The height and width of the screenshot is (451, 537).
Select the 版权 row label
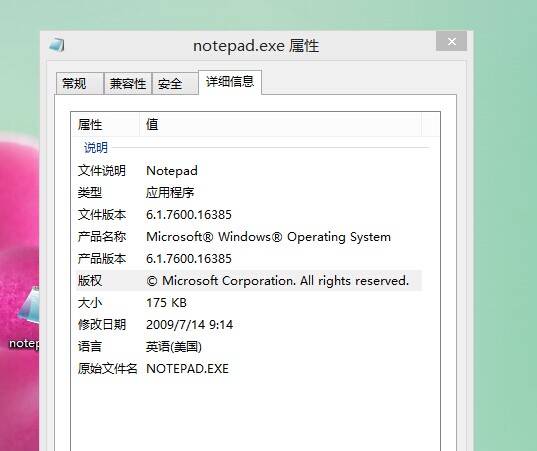(x=90, y=281)
